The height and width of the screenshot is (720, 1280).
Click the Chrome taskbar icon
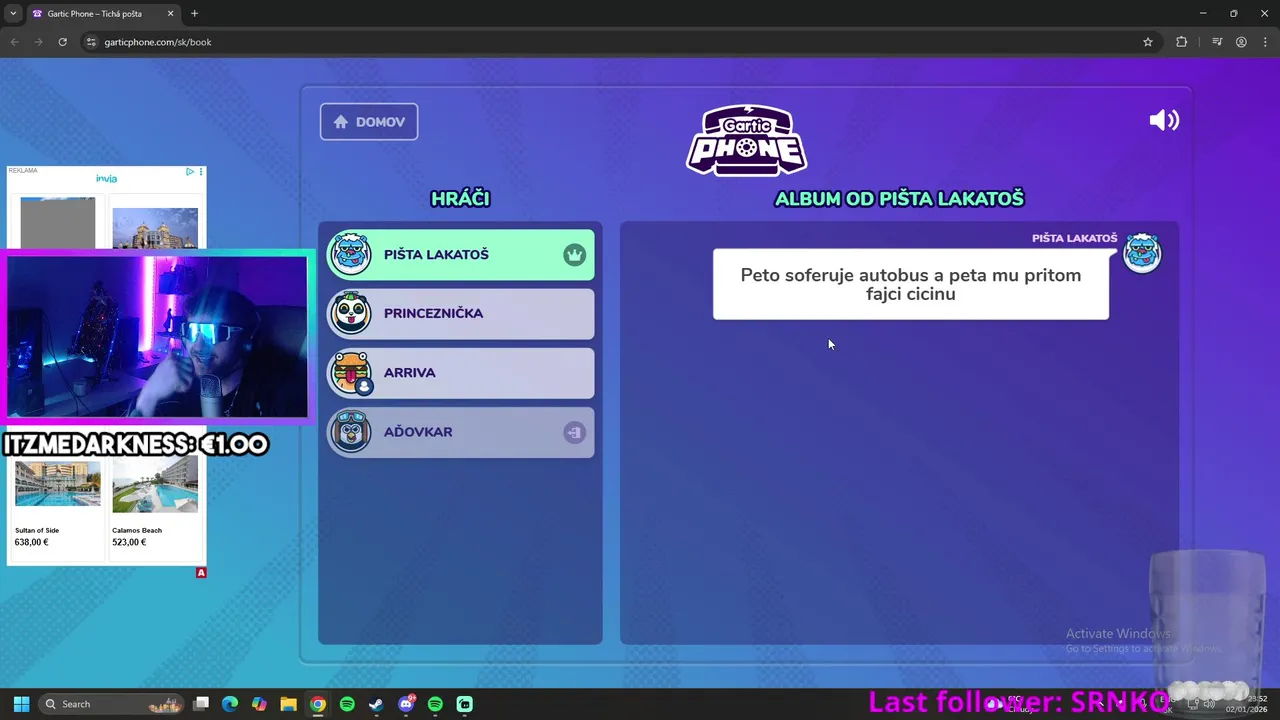(318, 704)
